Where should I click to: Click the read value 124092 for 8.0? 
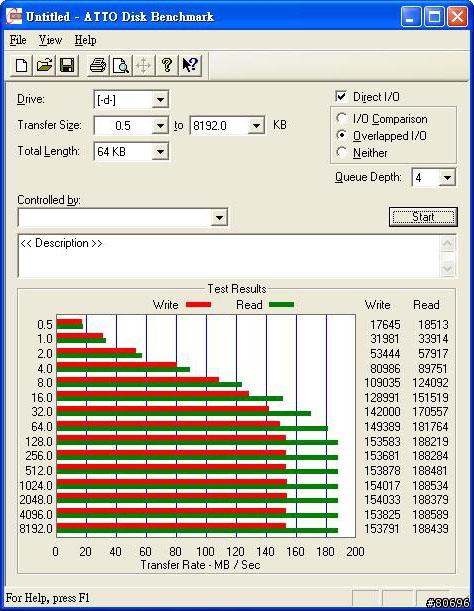[x=430, y=383]
